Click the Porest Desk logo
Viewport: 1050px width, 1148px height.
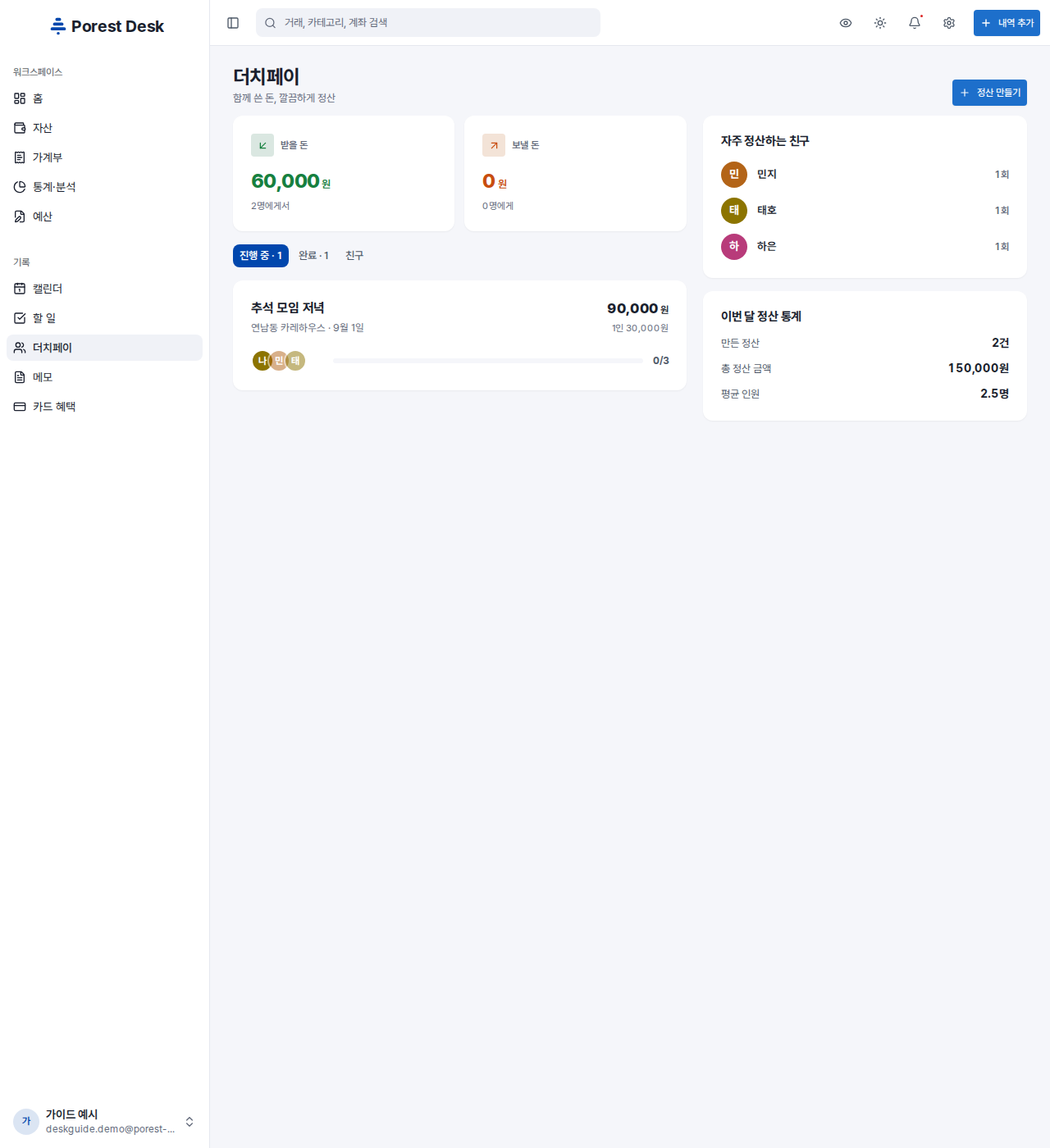(x=107, y=26)
